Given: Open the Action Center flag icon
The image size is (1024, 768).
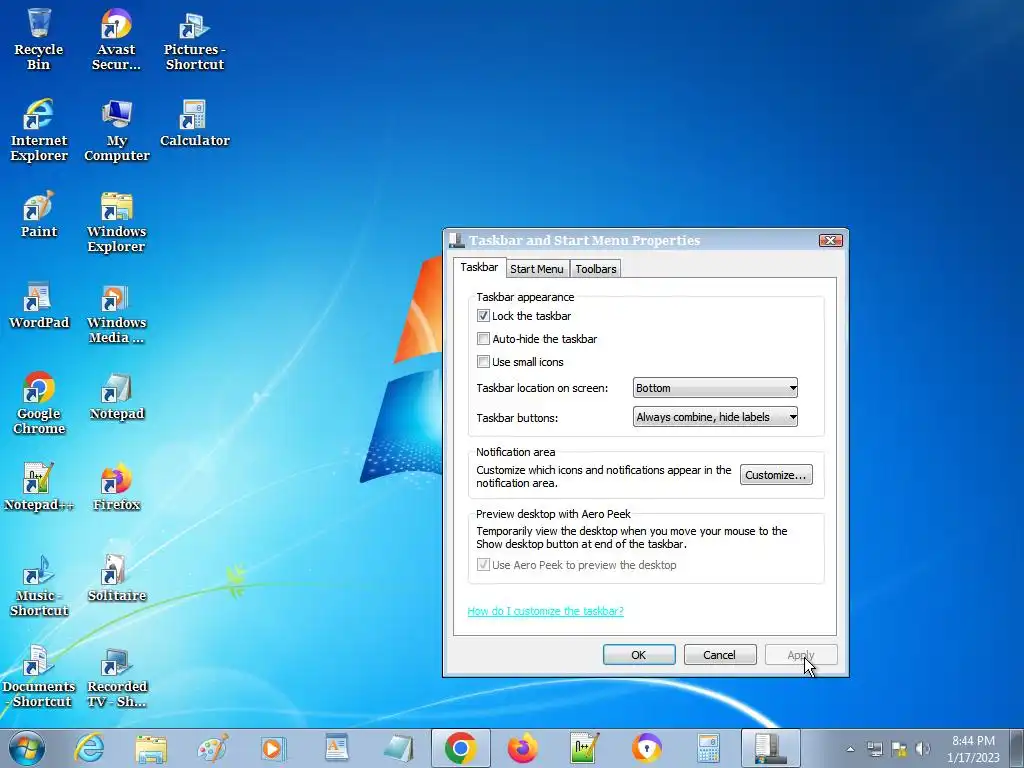Looking at the screenshot, I should [899, 748].
